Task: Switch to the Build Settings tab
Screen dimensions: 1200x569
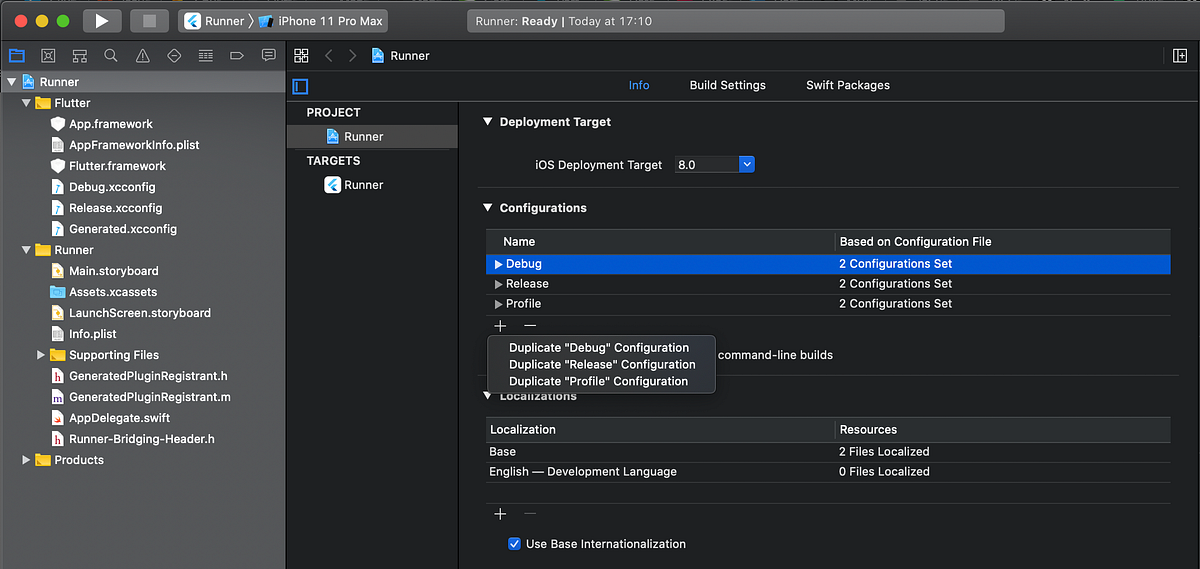Action: 727,85
